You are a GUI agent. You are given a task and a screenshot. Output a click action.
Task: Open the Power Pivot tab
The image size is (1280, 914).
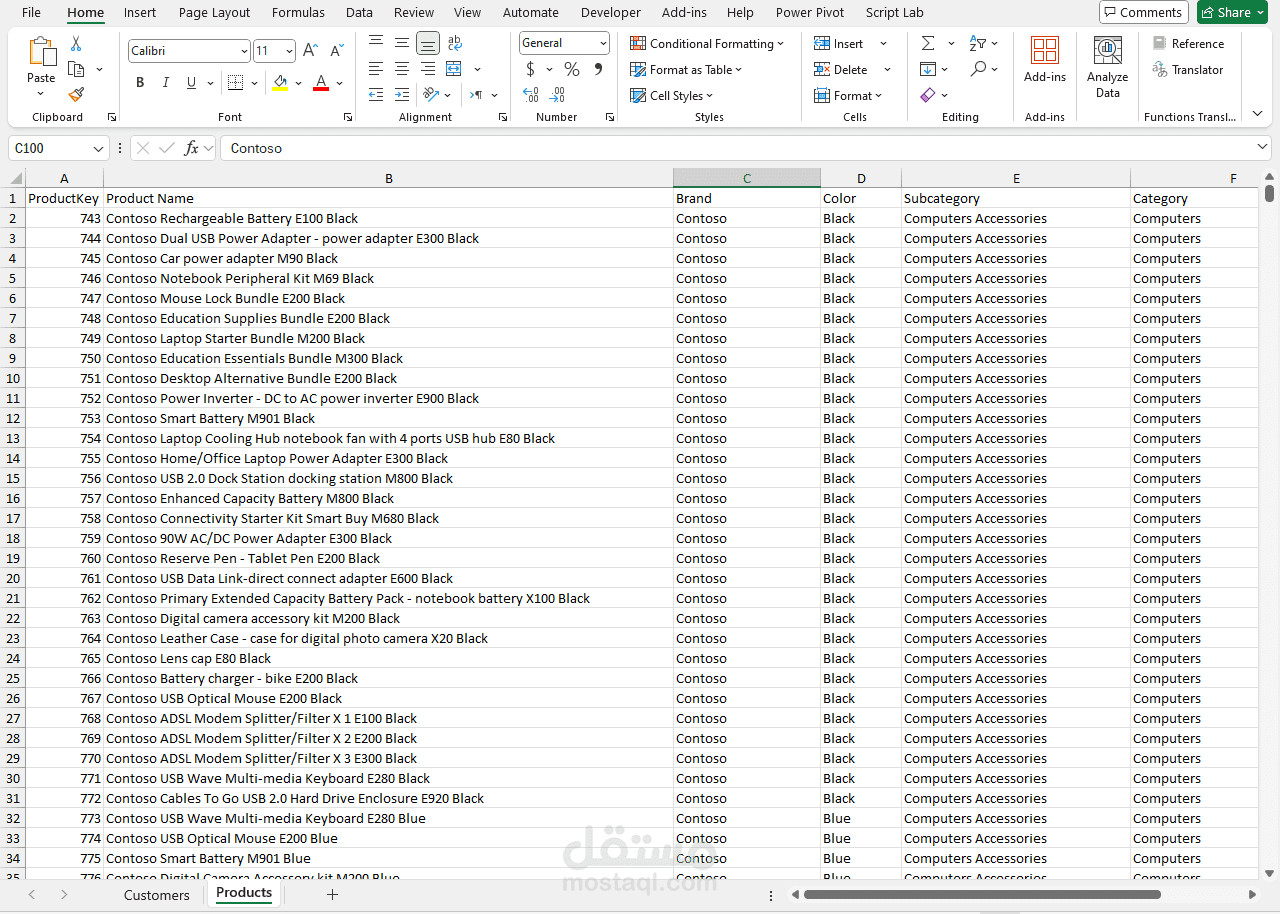tap(810, 12)
